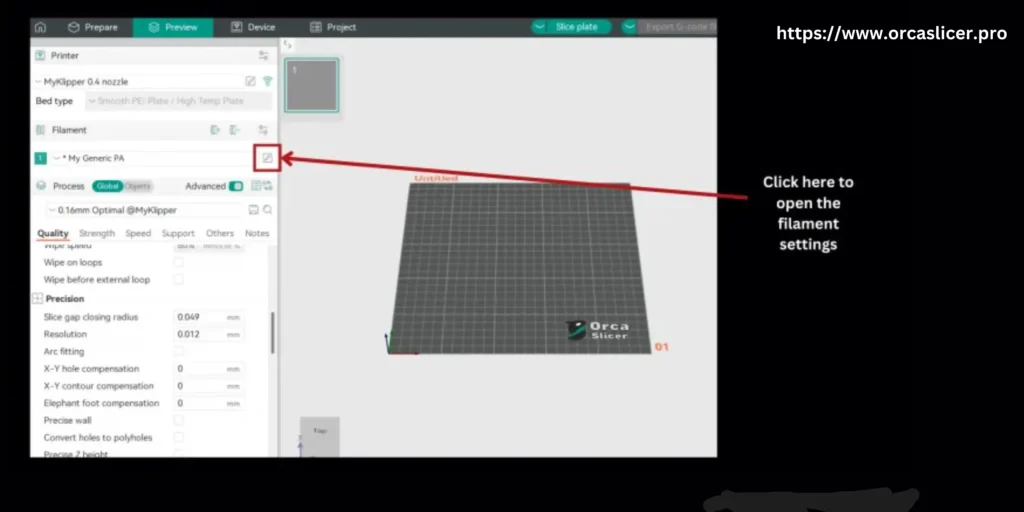Open printer section settings sliders icon
The image size is (1024, 512).
point(263,56)
